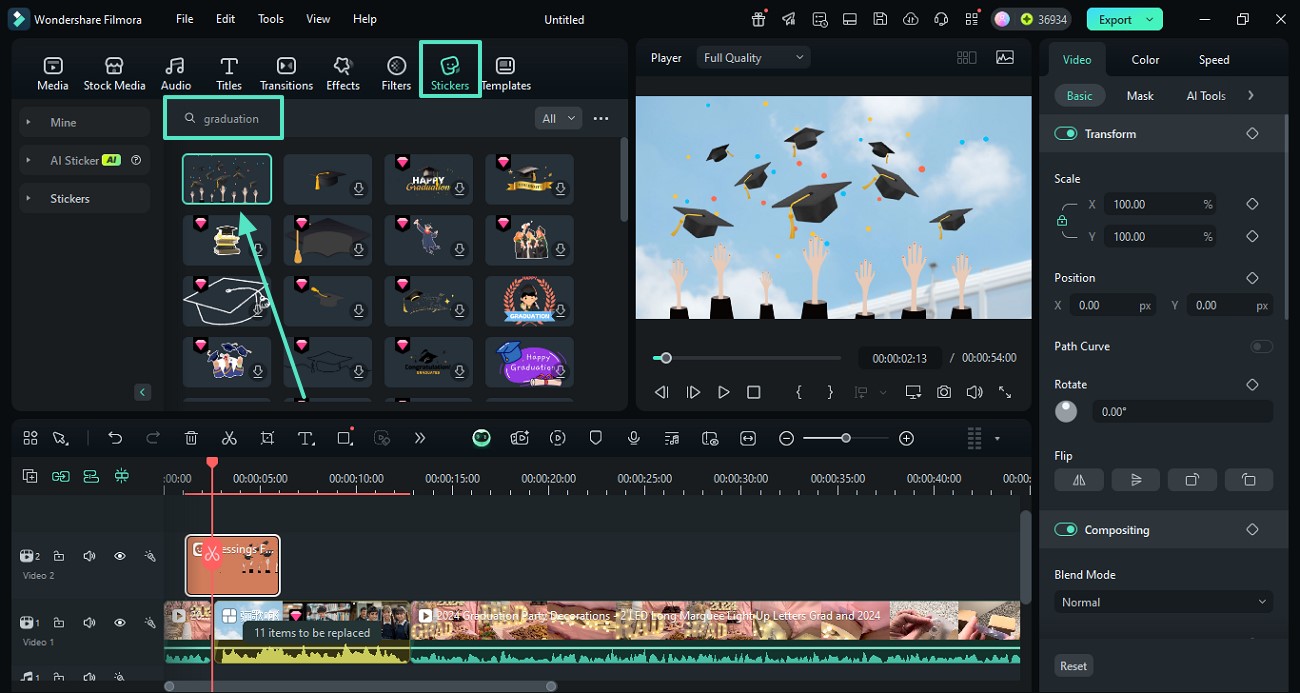Hide the Video 1 track eye icon

pyautogui.click(x=120, y=623)
